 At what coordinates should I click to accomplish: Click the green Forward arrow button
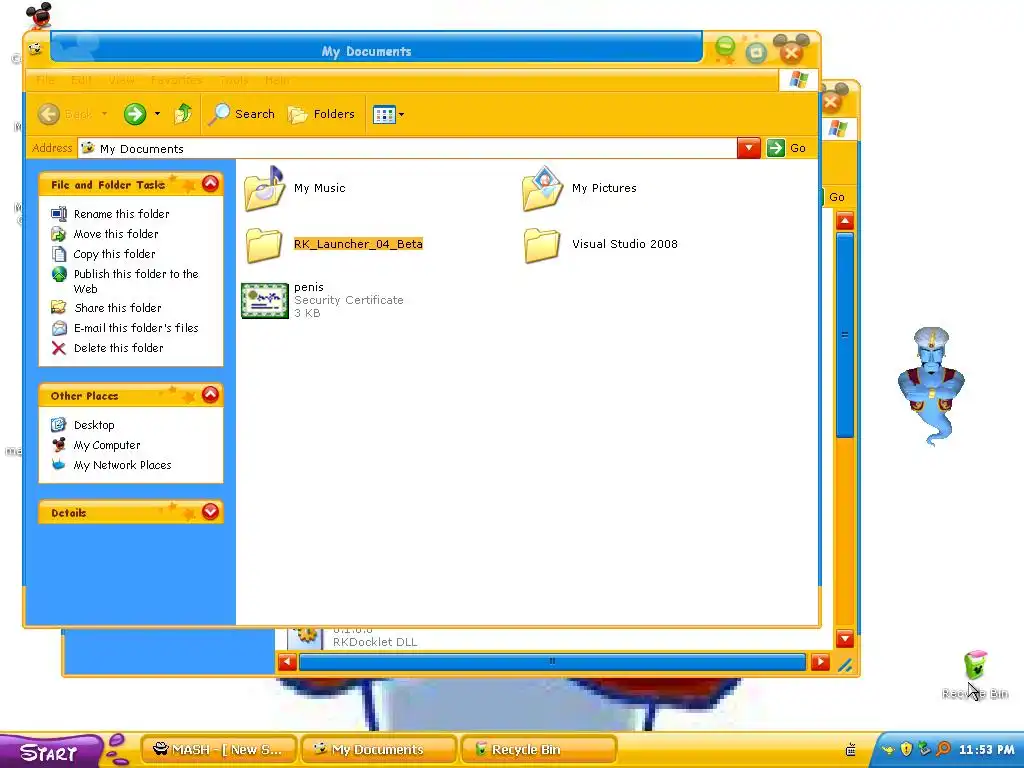[x=135, y=114]
